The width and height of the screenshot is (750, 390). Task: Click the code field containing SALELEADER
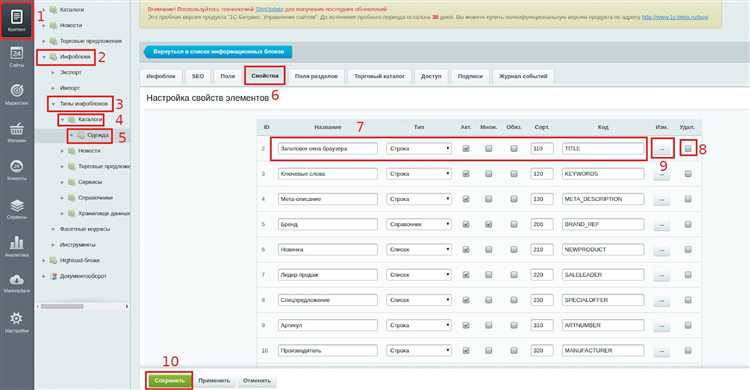pos(603,275)
